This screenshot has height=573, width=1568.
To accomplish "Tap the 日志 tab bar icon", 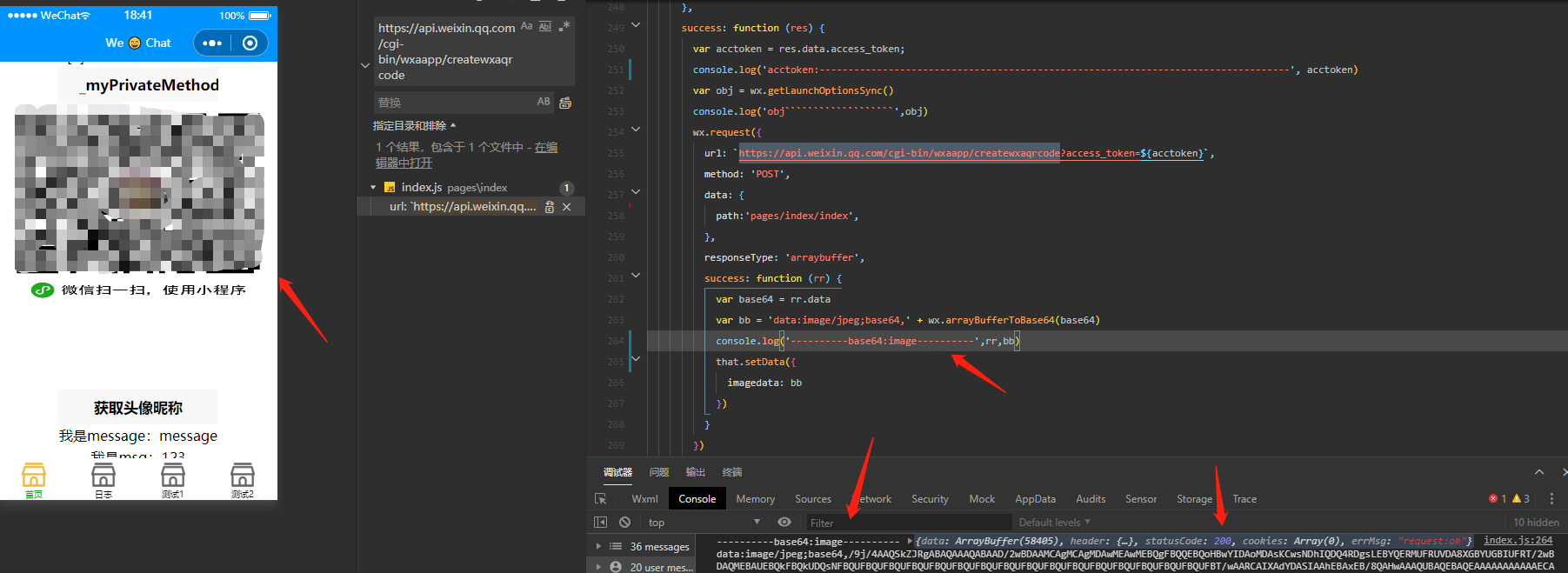I will tap(103, 480).
